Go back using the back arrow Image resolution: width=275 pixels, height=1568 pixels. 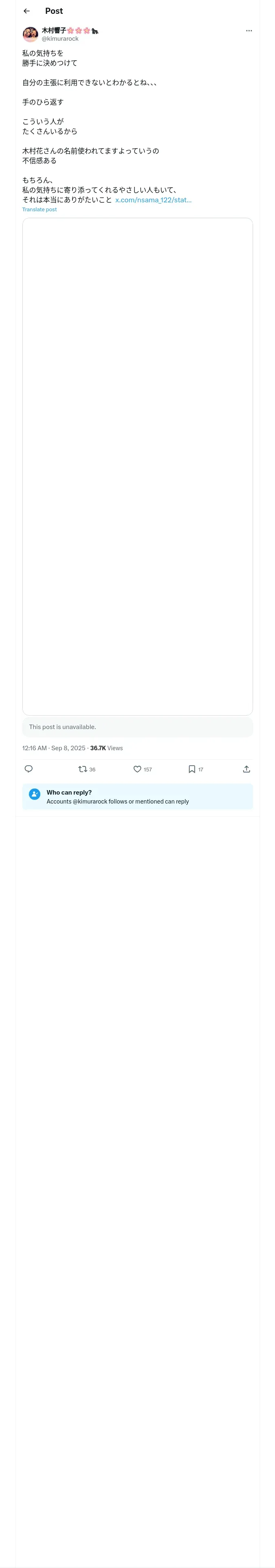tap(26, 11)
